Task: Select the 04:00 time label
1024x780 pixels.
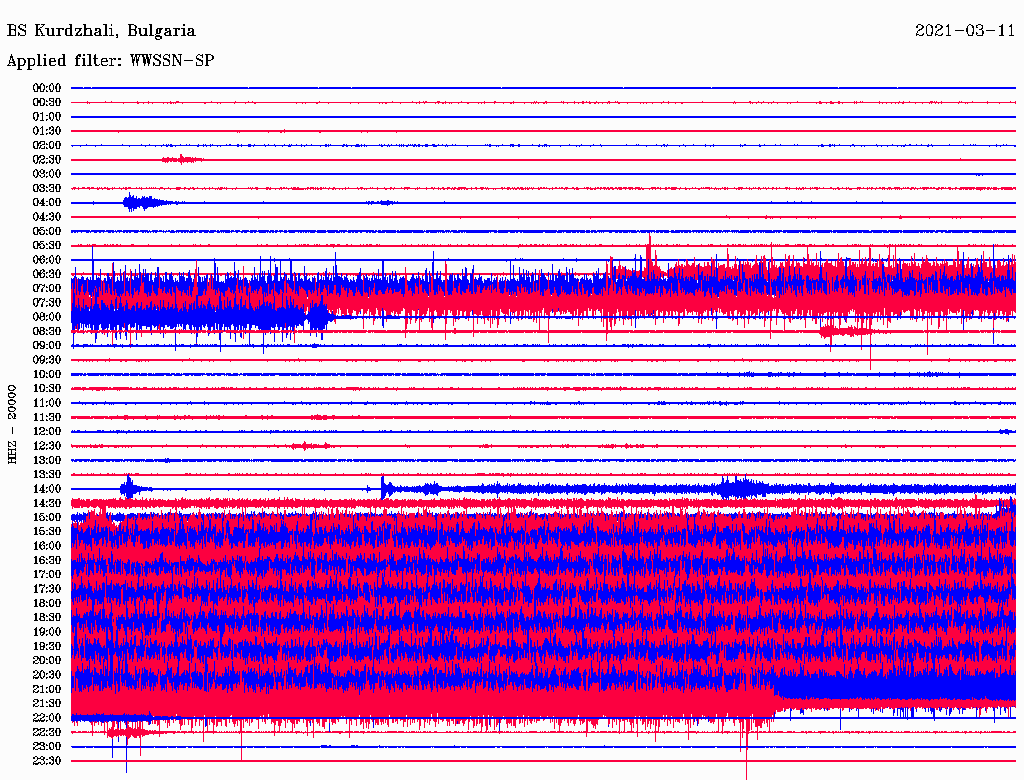Action: (47, 203)
